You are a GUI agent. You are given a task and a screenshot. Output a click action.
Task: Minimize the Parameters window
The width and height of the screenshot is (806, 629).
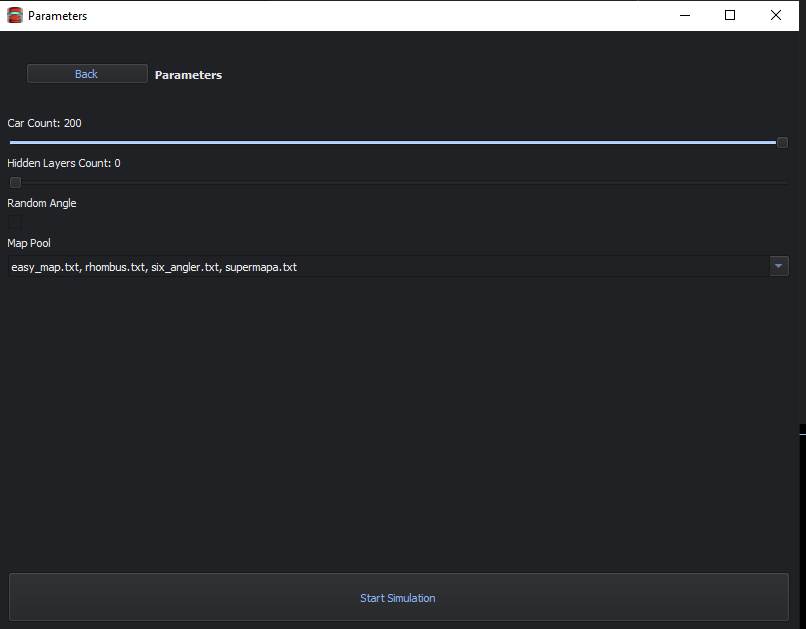tap(685, 15)
